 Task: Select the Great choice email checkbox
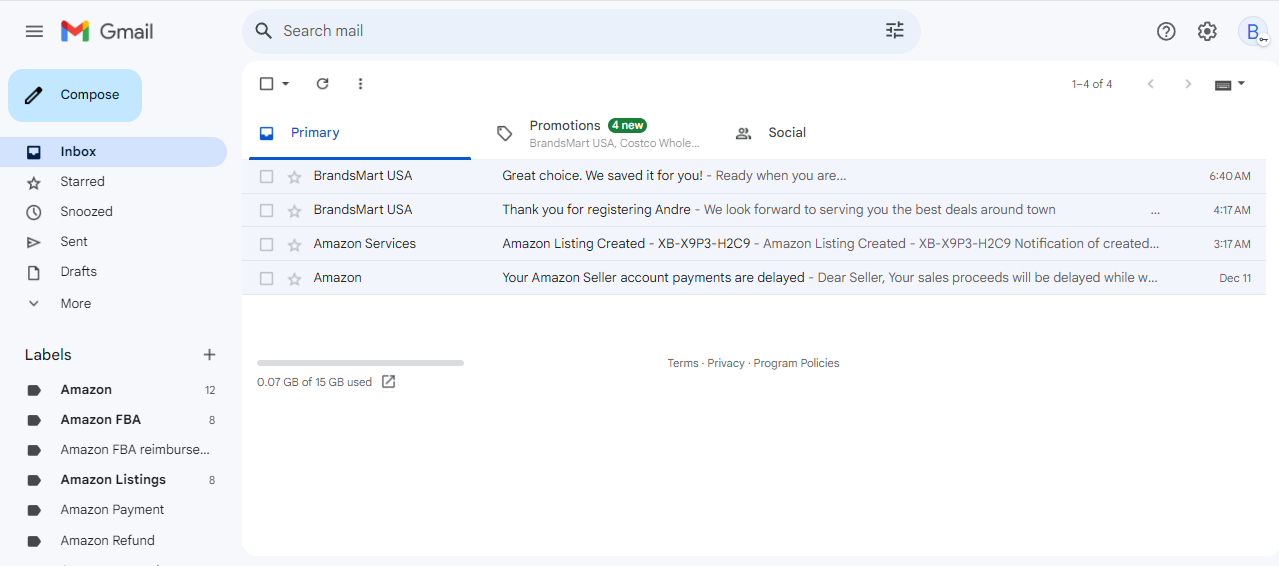(x=266, y=177)
